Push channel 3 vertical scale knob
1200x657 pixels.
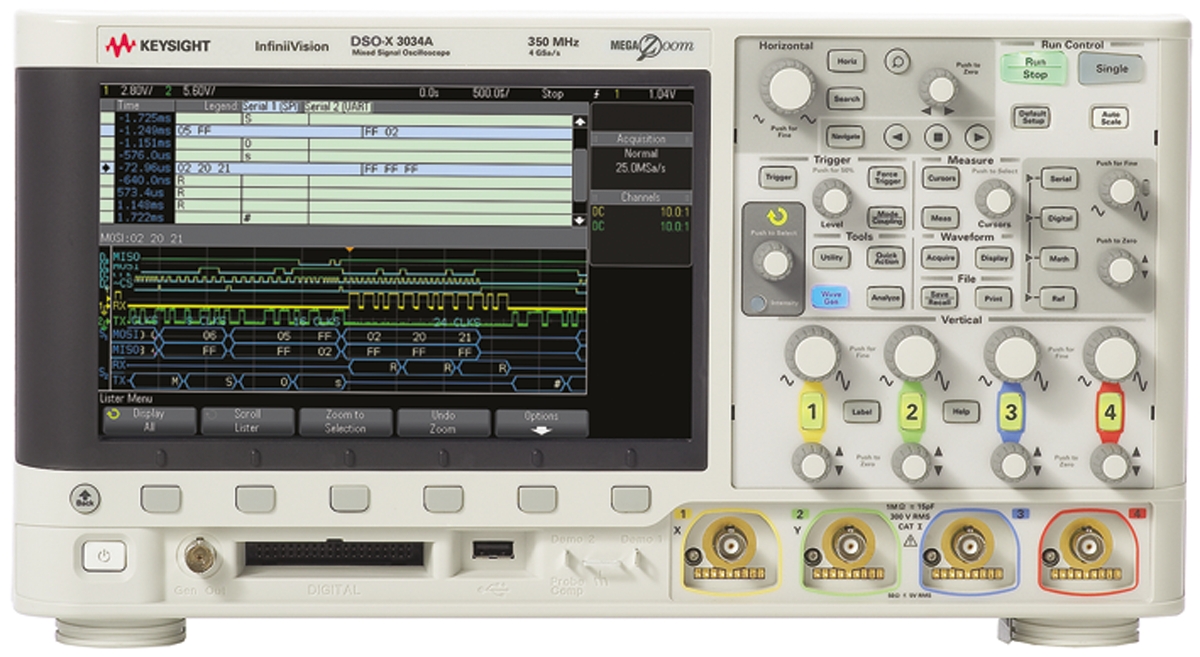click(x=1011, y=352)
